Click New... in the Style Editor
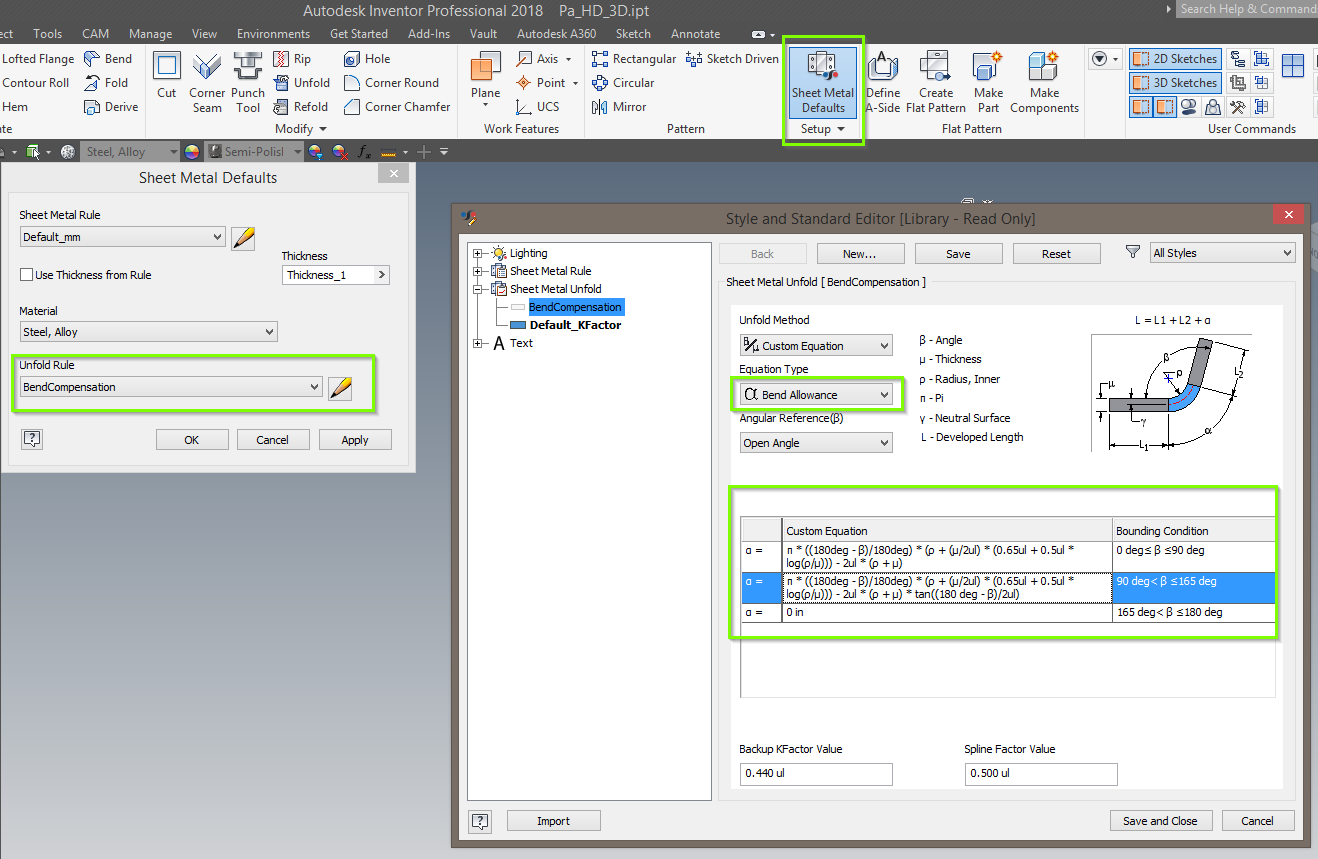This screenshot has height=859, width=1318. coord(860,254)
